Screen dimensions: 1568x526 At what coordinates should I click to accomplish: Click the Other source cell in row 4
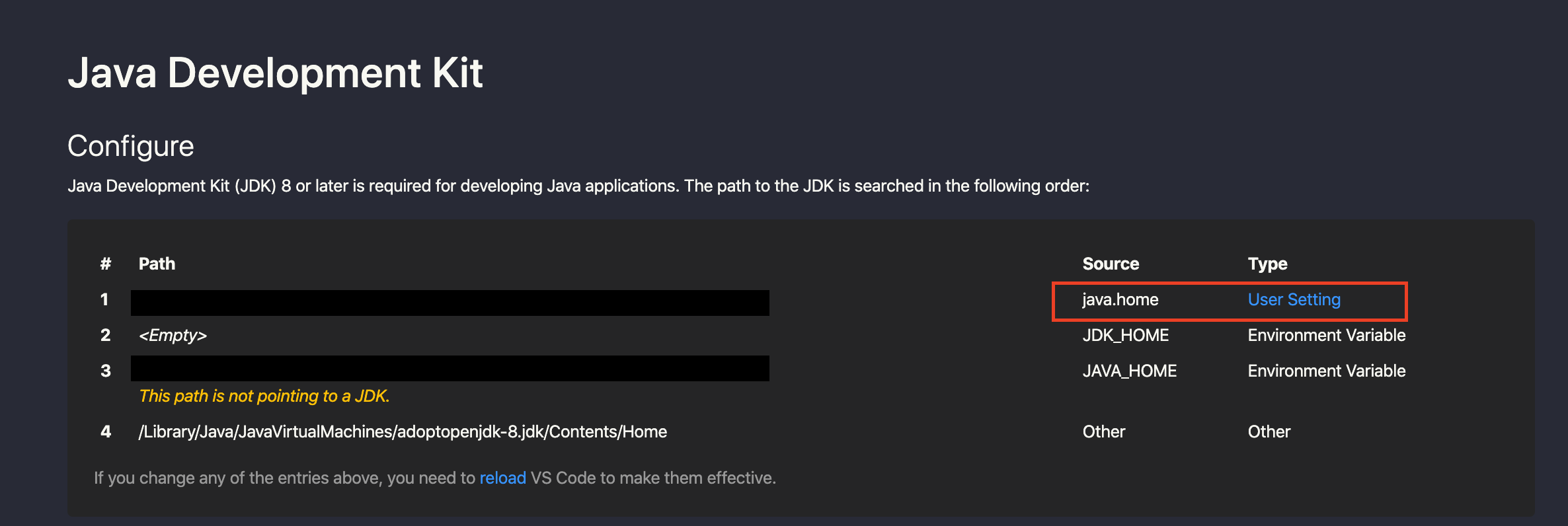pyautogui.click(x=1103, y=432)
